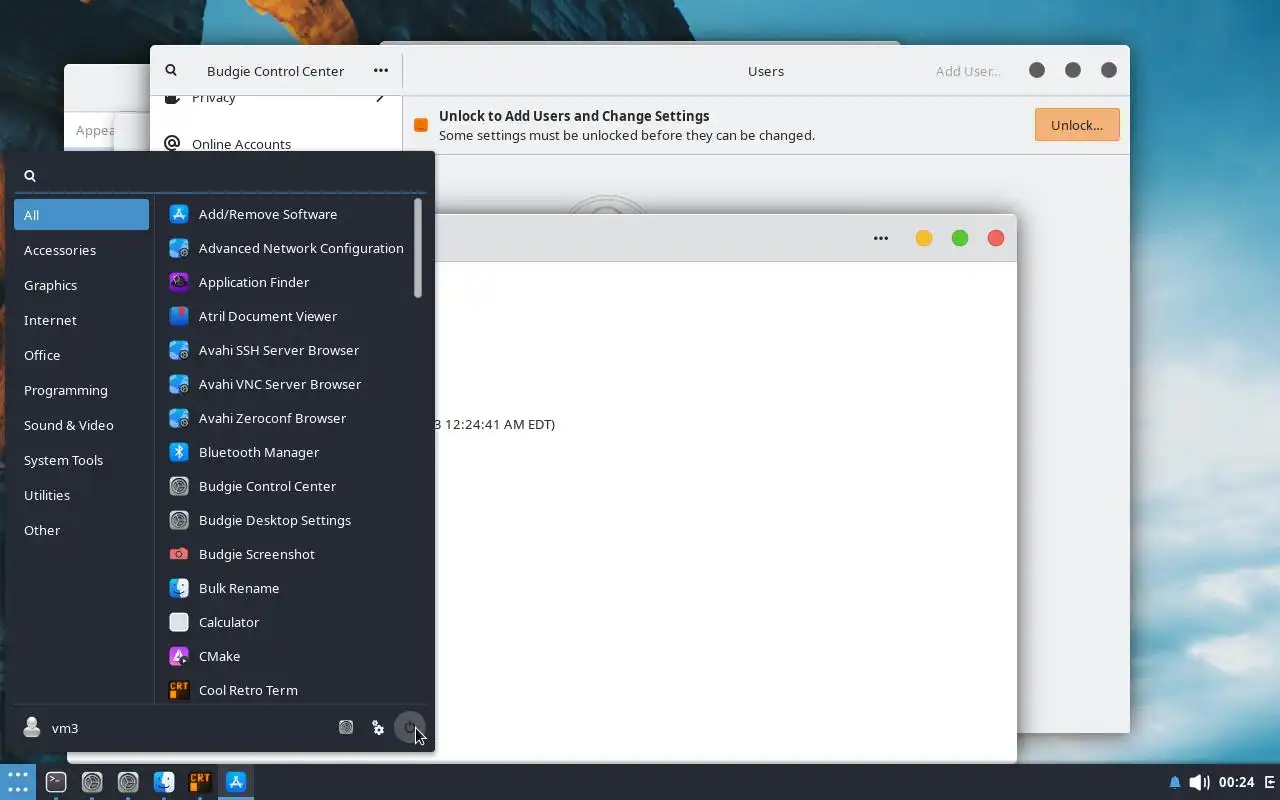Click Unlock in the Users panel
Viewport: 1280px width, 800px height.
pyautogui.click(x=1077, y=125)
